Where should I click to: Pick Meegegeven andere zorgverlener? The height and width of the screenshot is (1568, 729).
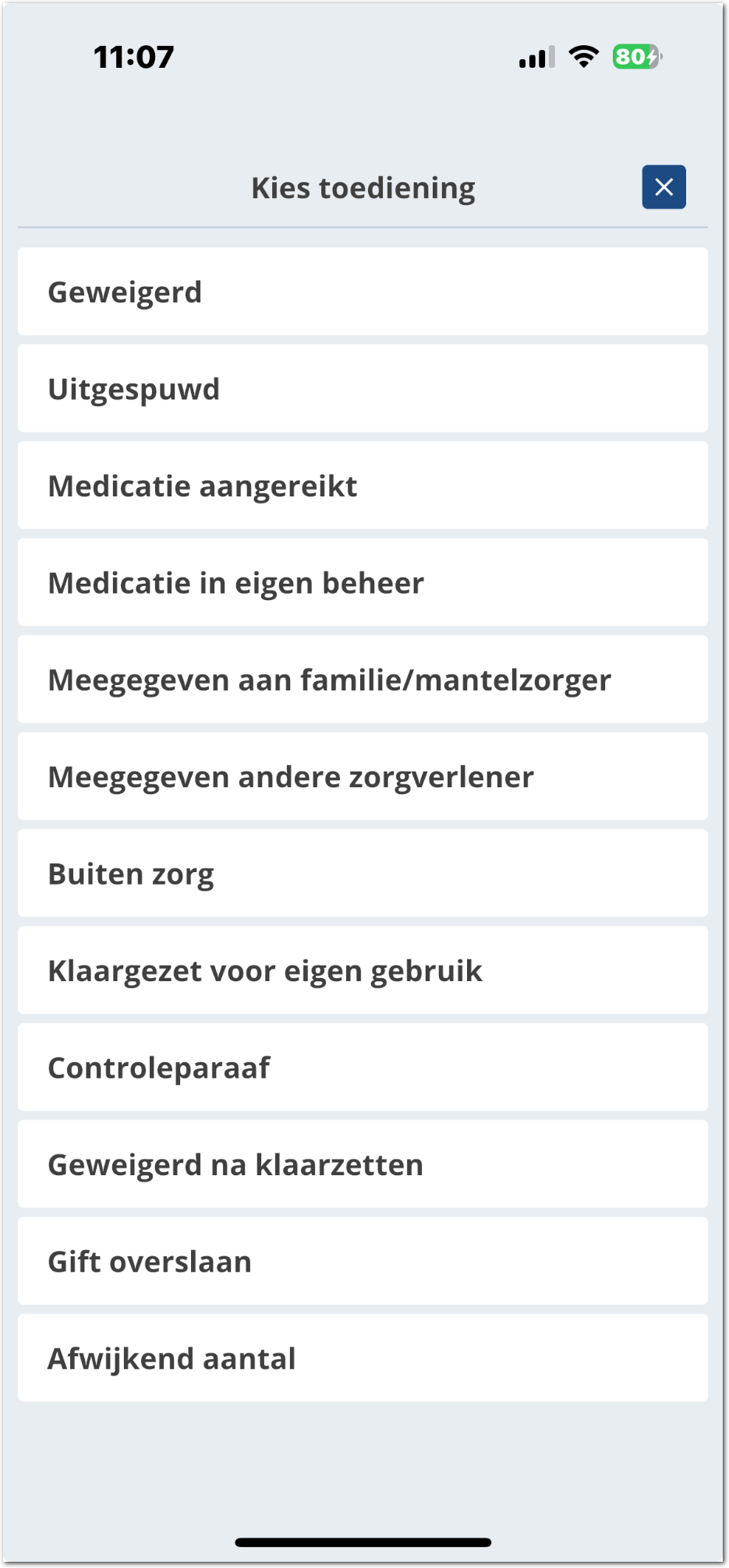click(x=363, y=776)
